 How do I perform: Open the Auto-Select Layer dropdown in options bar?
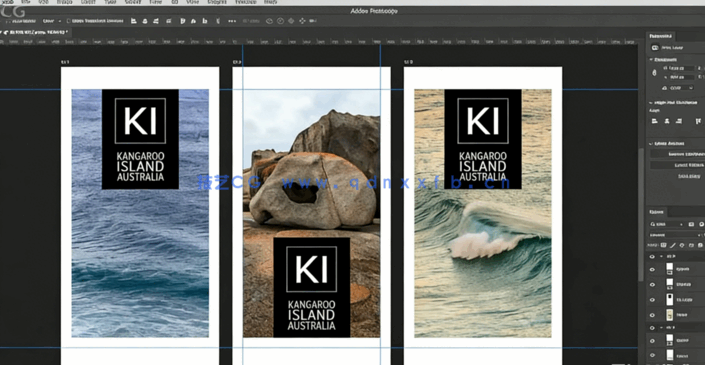pos(52,21)
